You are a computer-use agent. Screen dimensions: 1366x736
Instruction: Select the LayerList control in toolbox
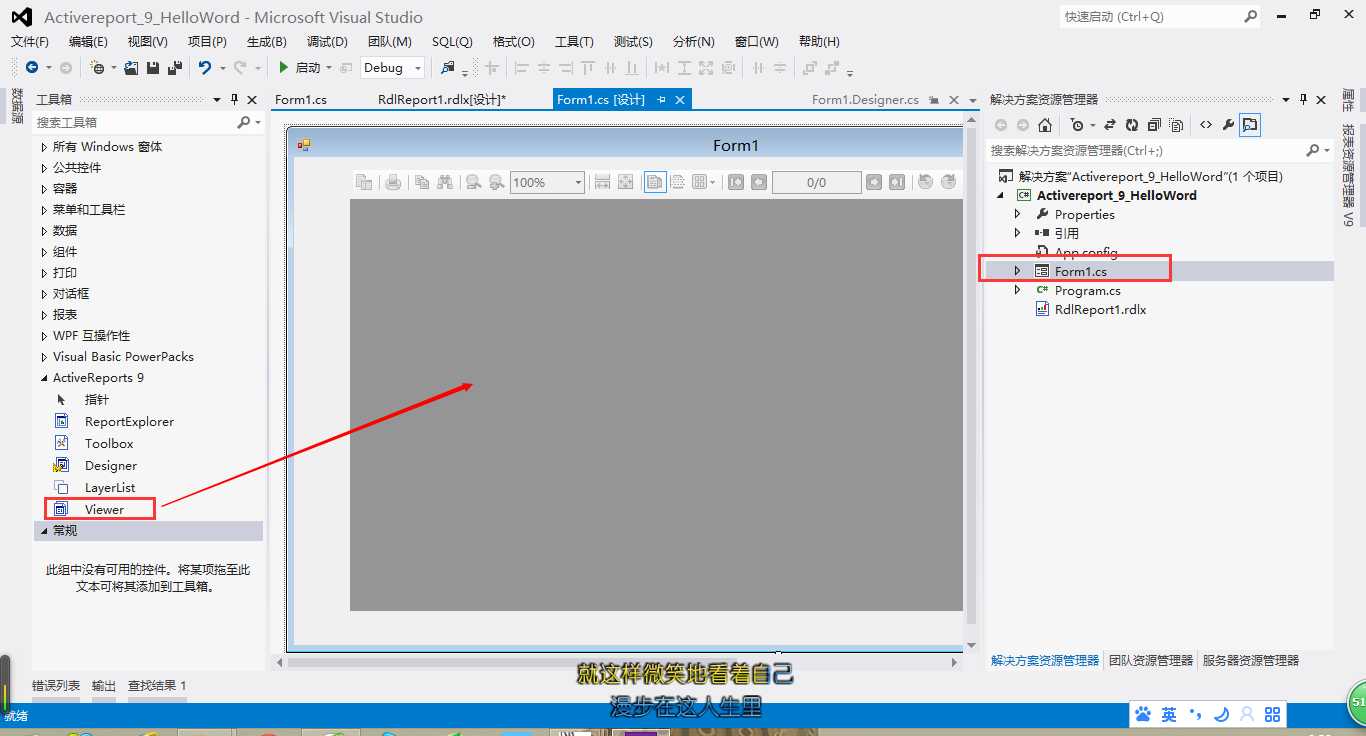pos(110,487)
